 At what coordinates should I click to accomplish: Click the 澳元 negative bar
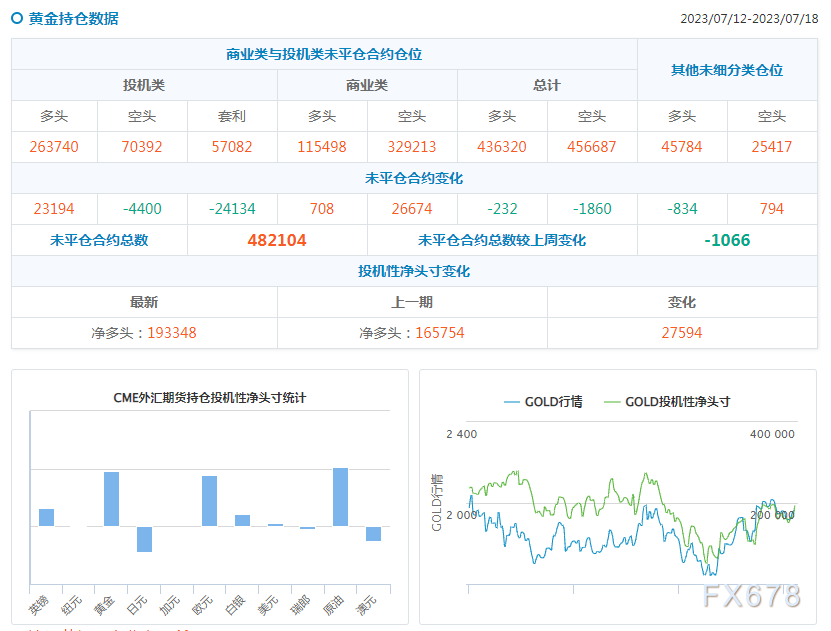click(373, 534)
